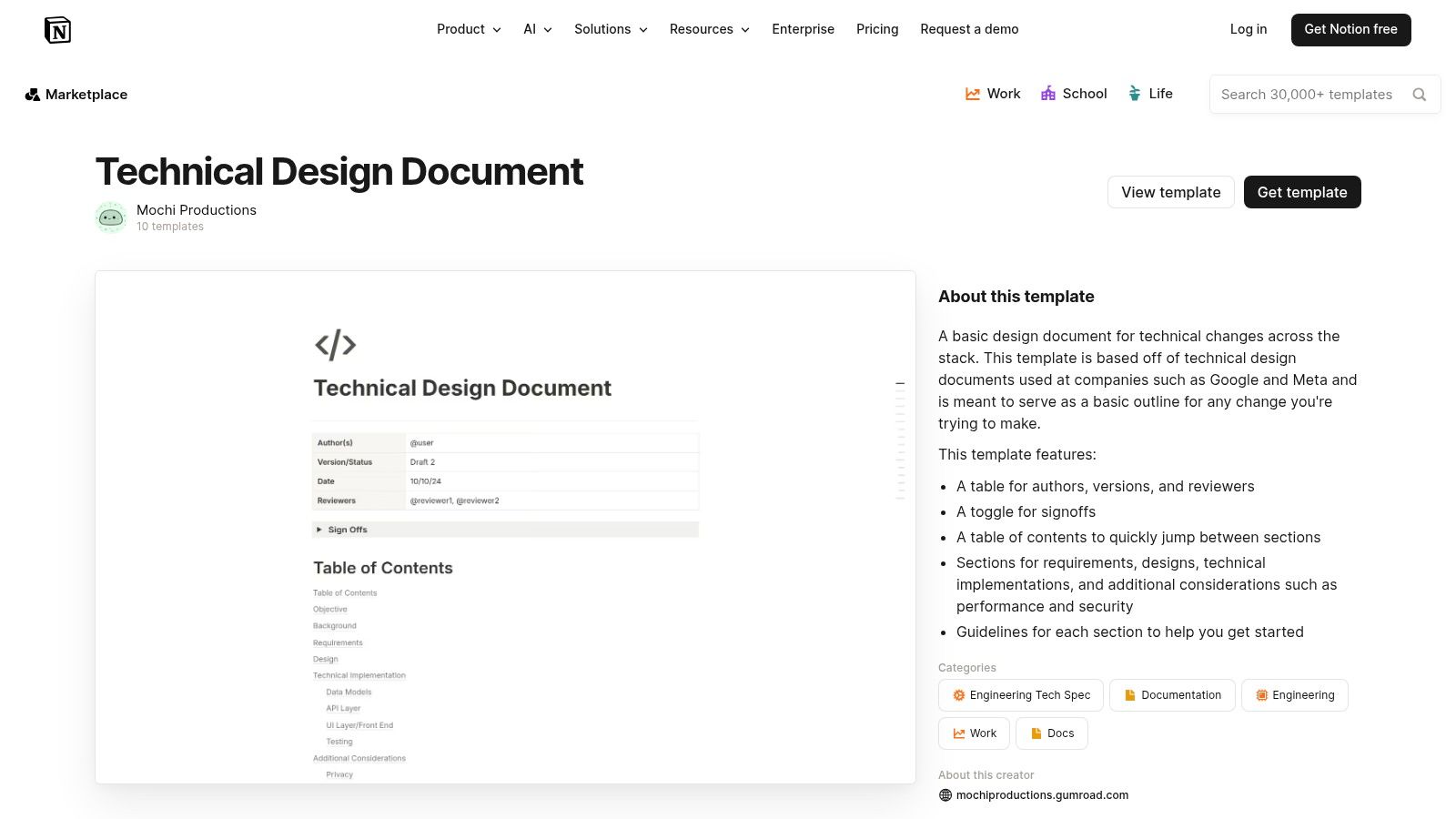
Task: Click the Marketplace shapes icon
Action: click(x=33, y=95)
